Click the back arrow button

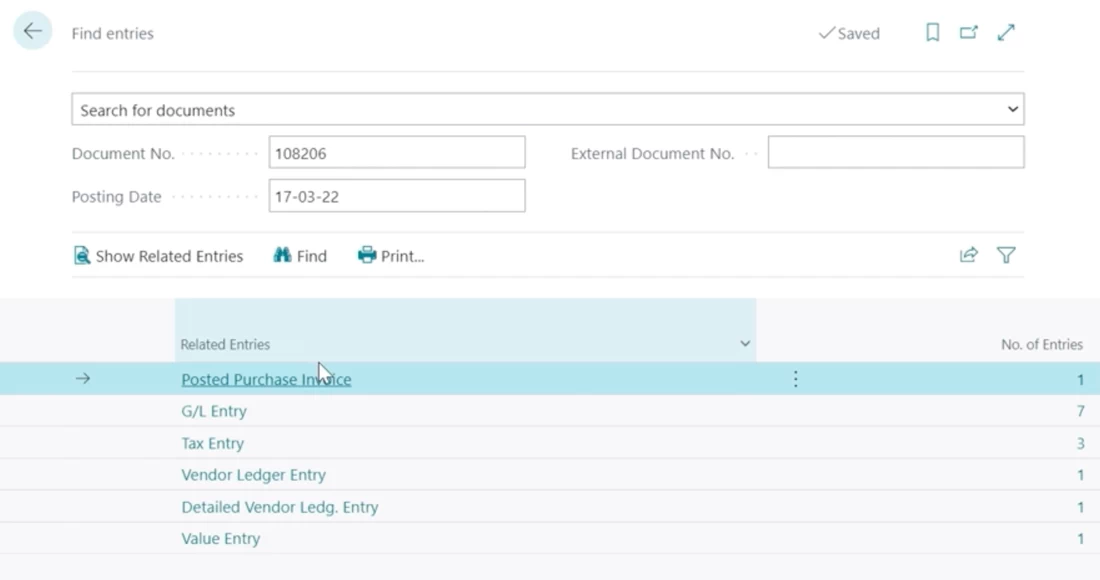(32, 32)
